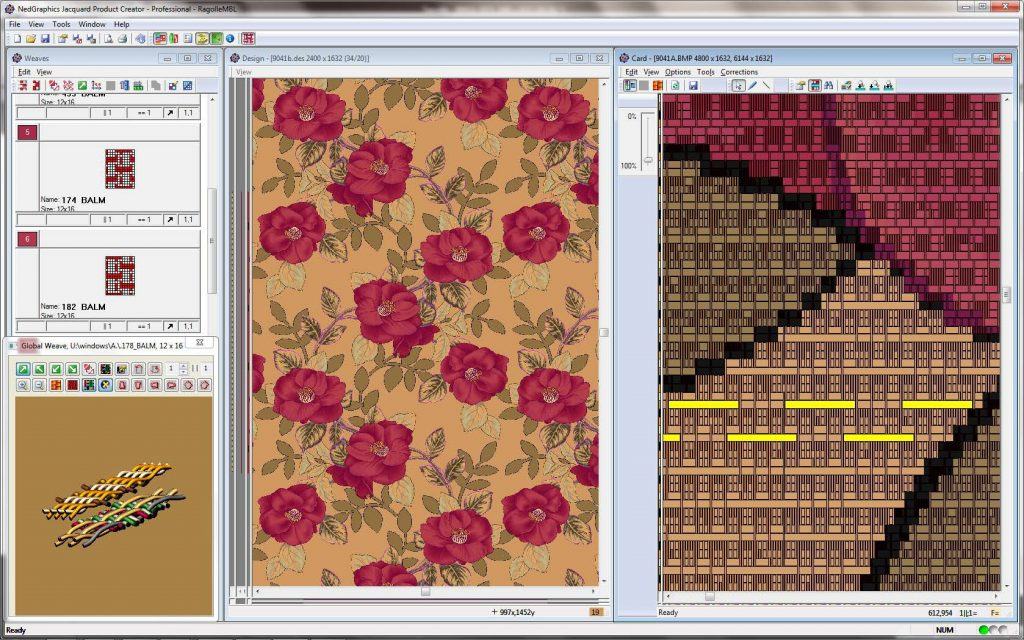The height and width of the screenshot is (640, 1024).
Task: Click the 3D weave preview in Global Weave
Action: (x=114, y=505)
